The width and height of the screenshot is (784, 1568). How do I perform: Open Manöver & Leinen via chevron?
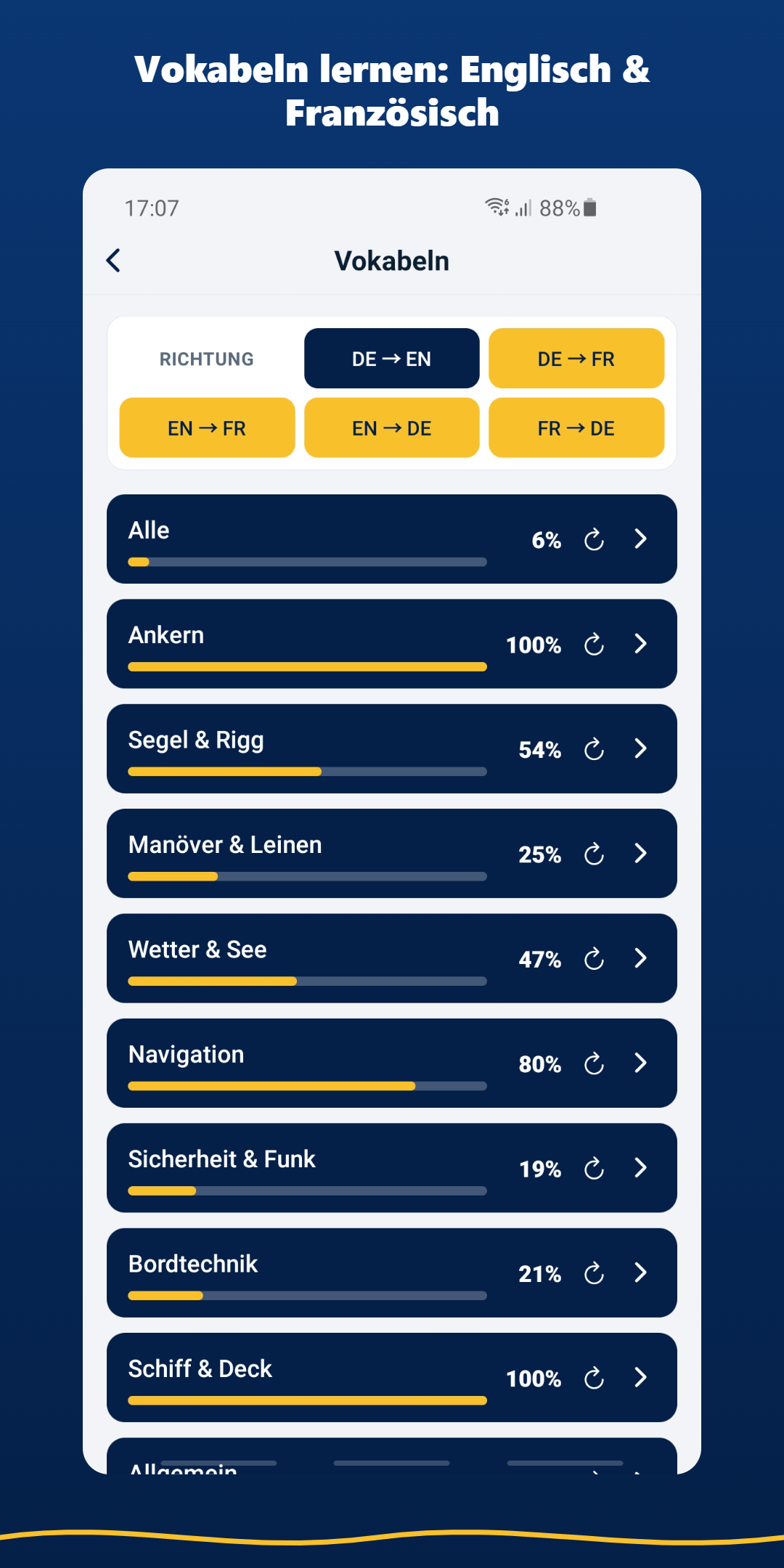pos(640,854)
